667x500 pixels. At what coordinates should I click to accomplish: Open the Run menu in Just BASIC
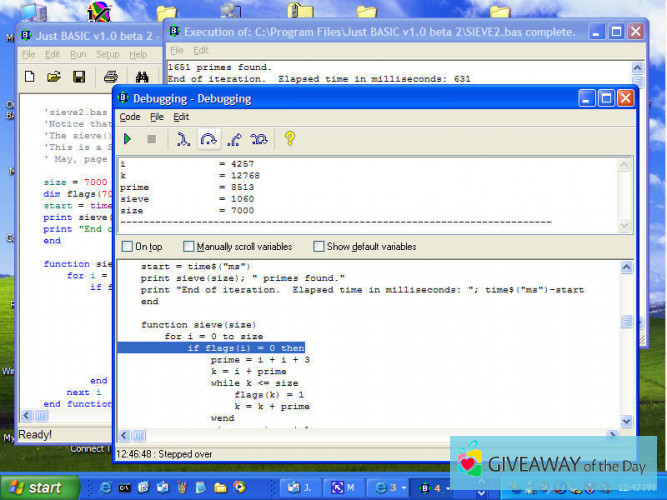pos(78,54)
